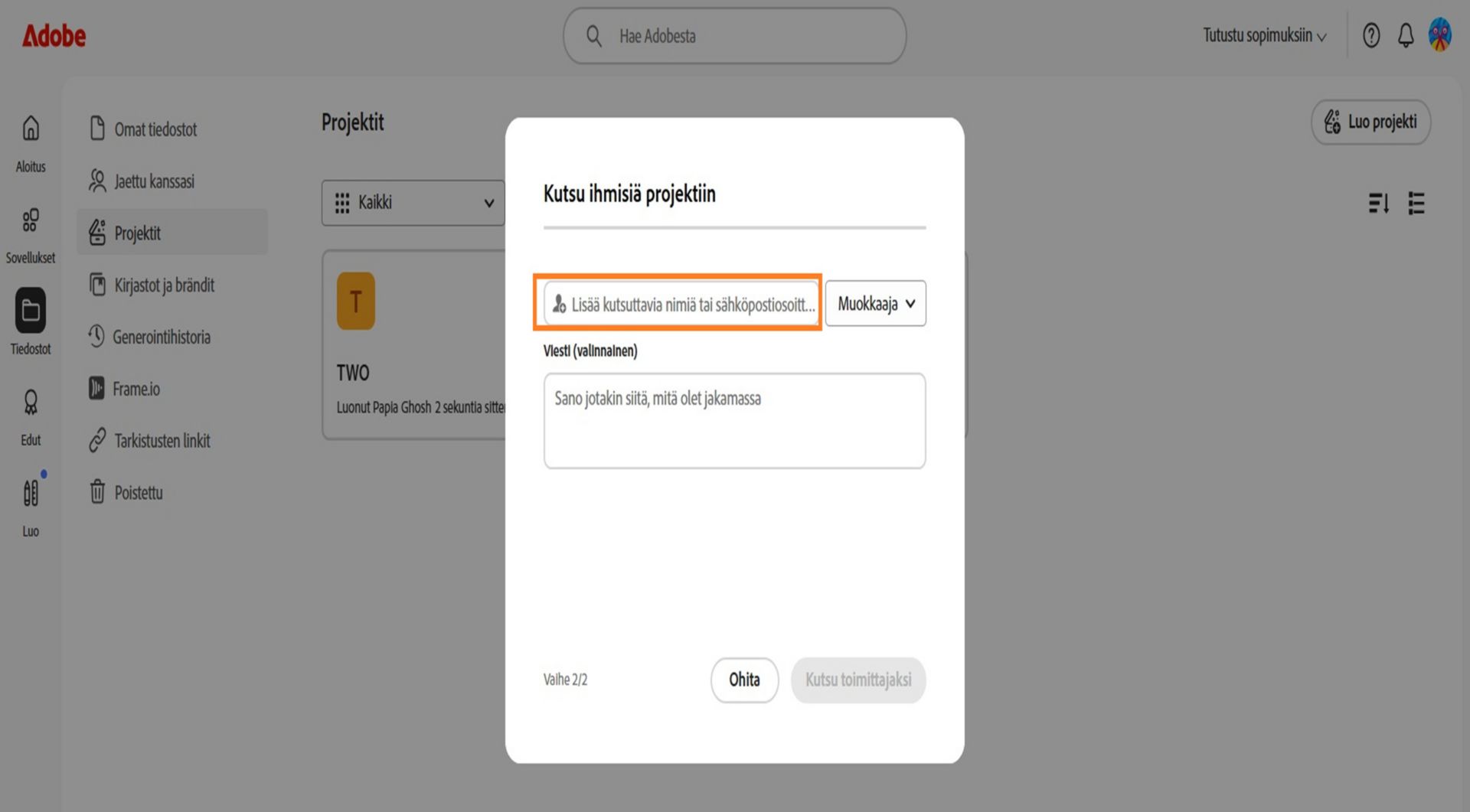Image resolution: width=1470 pixels, height=812 pixels.
Task: Open the notifications bell
Action: [x=1406, y=35]
